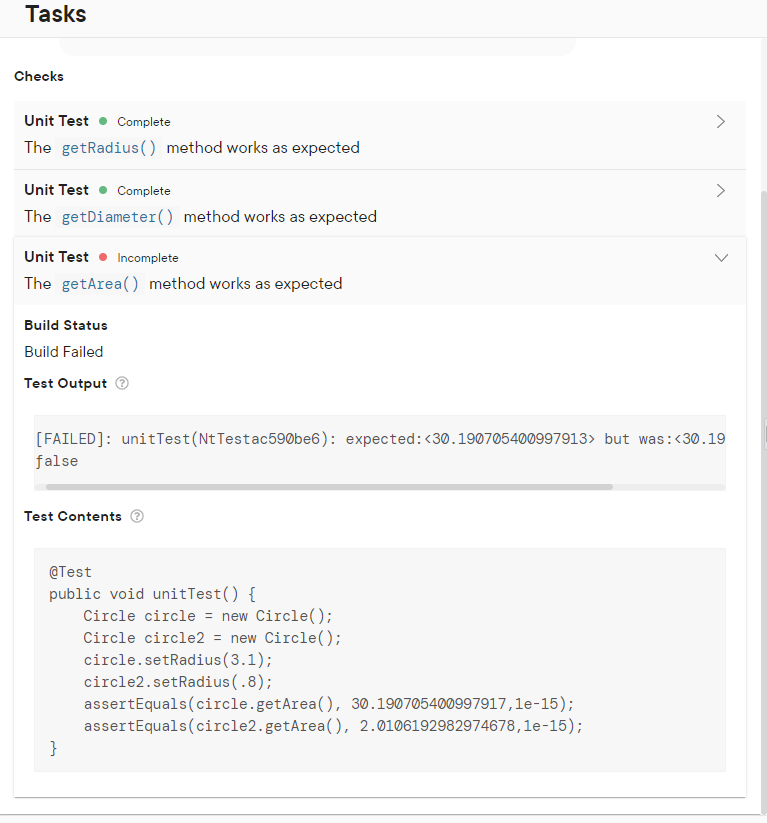
Task: Click 'circle.setRadius(3.1);' line
Action: coord(178,660)
